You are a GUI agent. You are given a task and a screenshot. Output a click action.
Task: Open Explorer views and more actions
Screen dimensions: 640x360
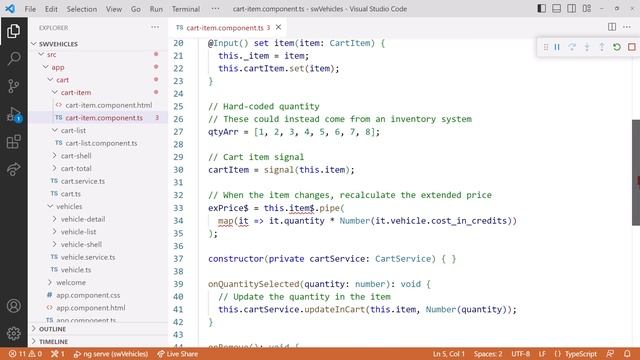coord(155,27)
